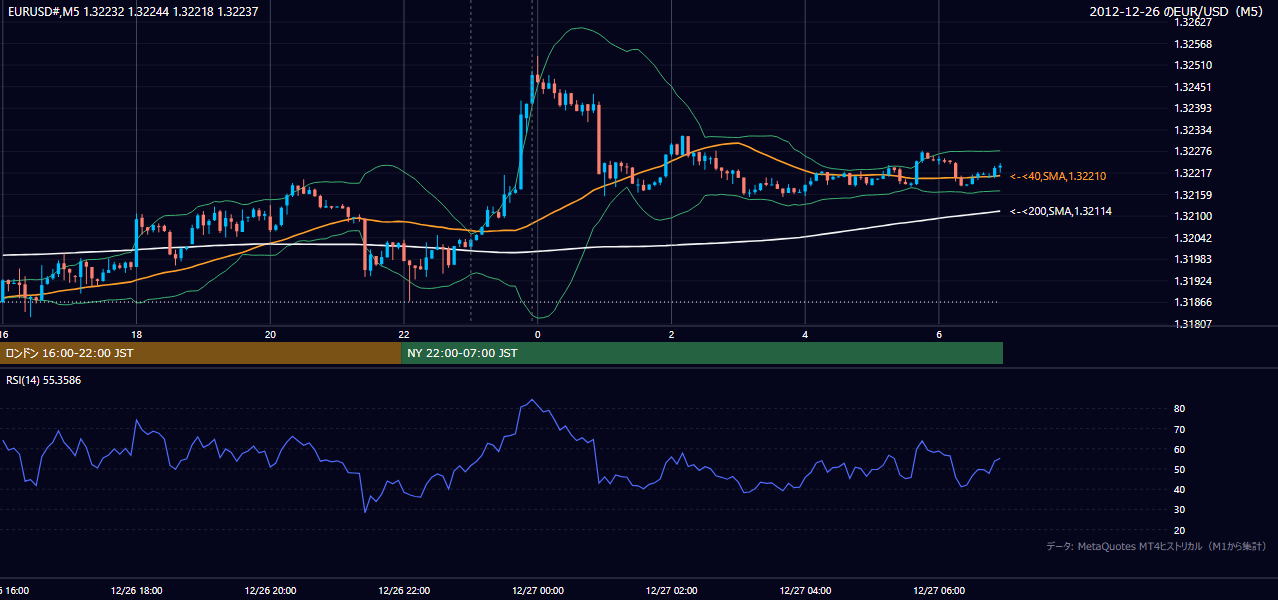Click price level 1.32276 on axis

pyautogui.click(x=1191, y=151)
